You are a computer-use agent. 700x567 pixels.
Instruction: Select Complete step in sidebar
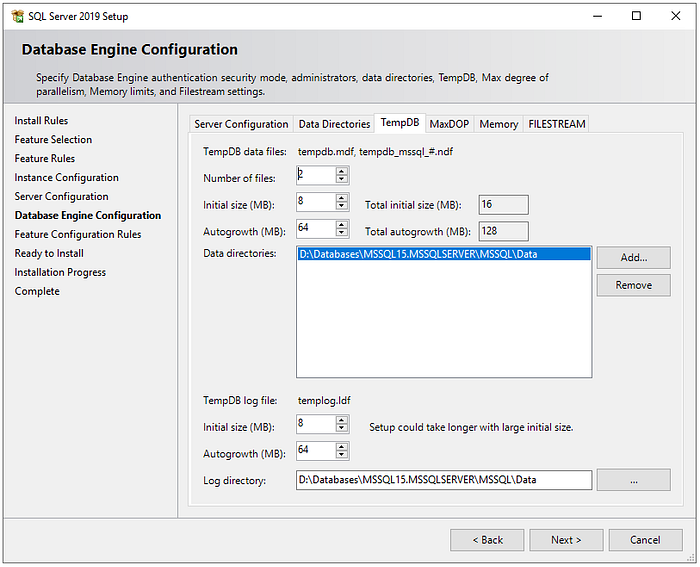point(37,292)
